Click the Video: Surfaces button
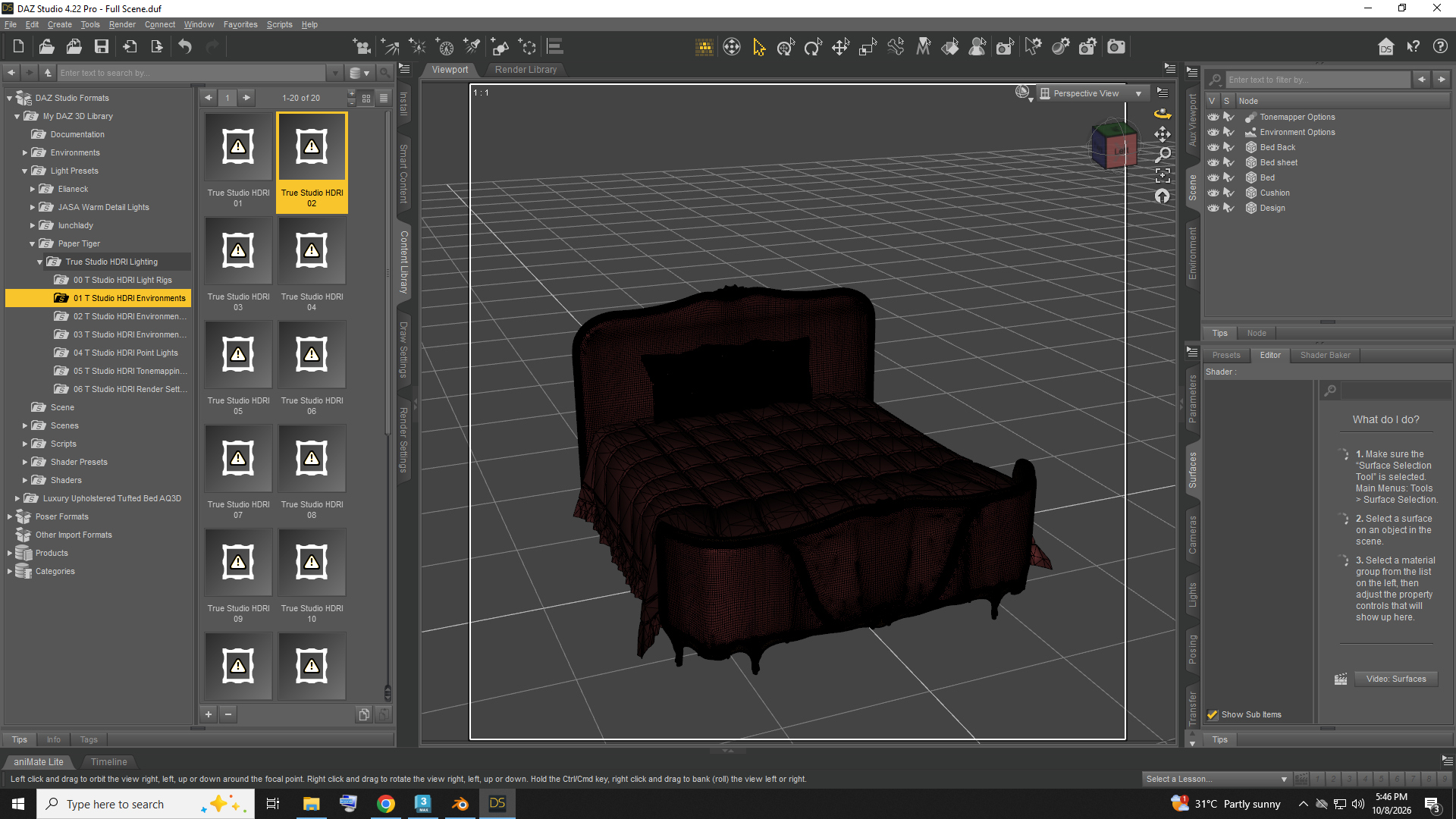Screen dimensions: 1456x819 click(x=1395, y=679)
